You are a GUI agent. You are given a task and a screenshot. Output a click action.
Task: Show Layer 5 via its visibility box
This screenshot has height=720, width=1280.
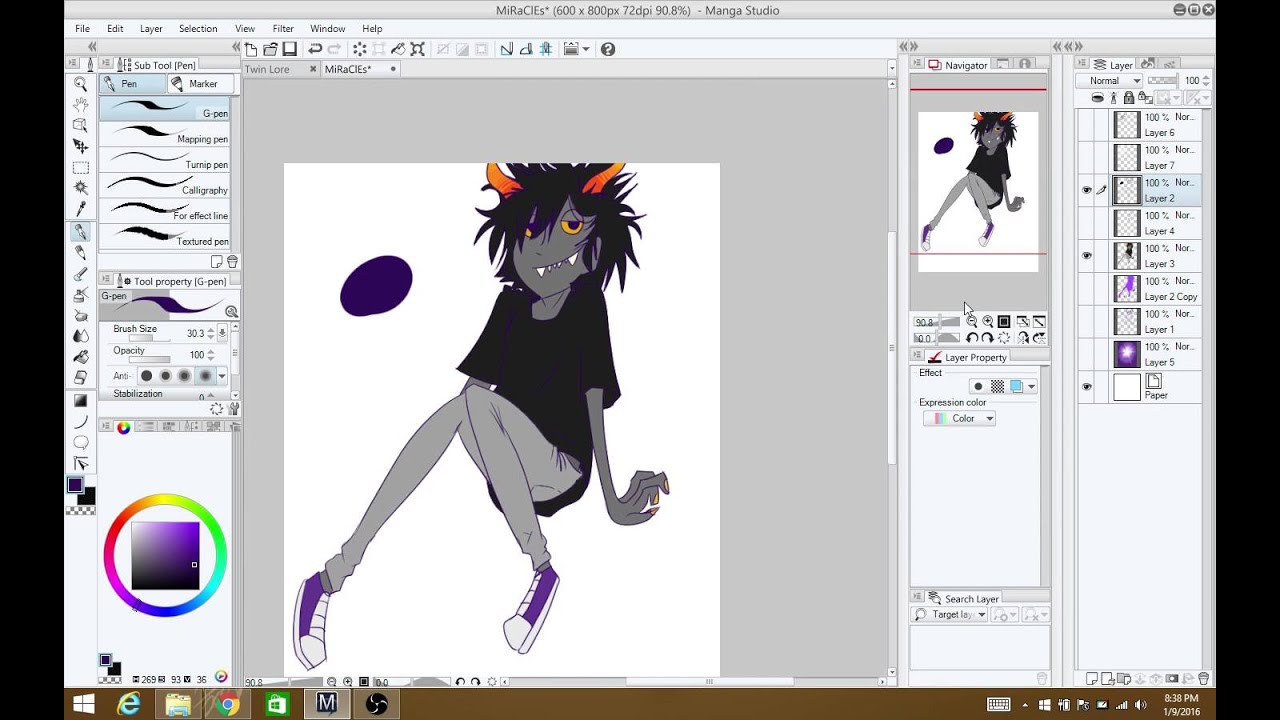tap(1087, 354)
